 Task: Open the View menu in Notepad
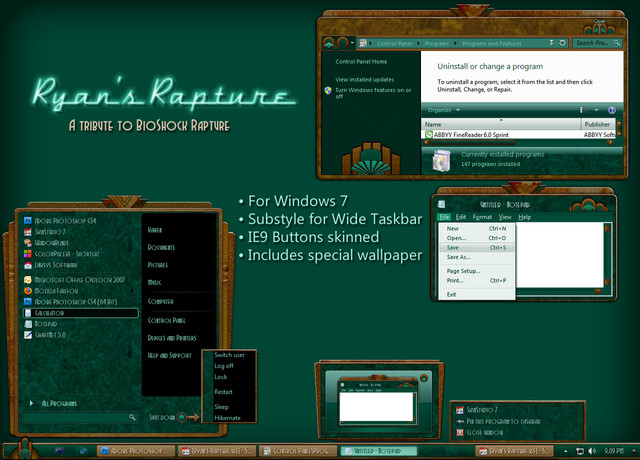tap(505, 217)
